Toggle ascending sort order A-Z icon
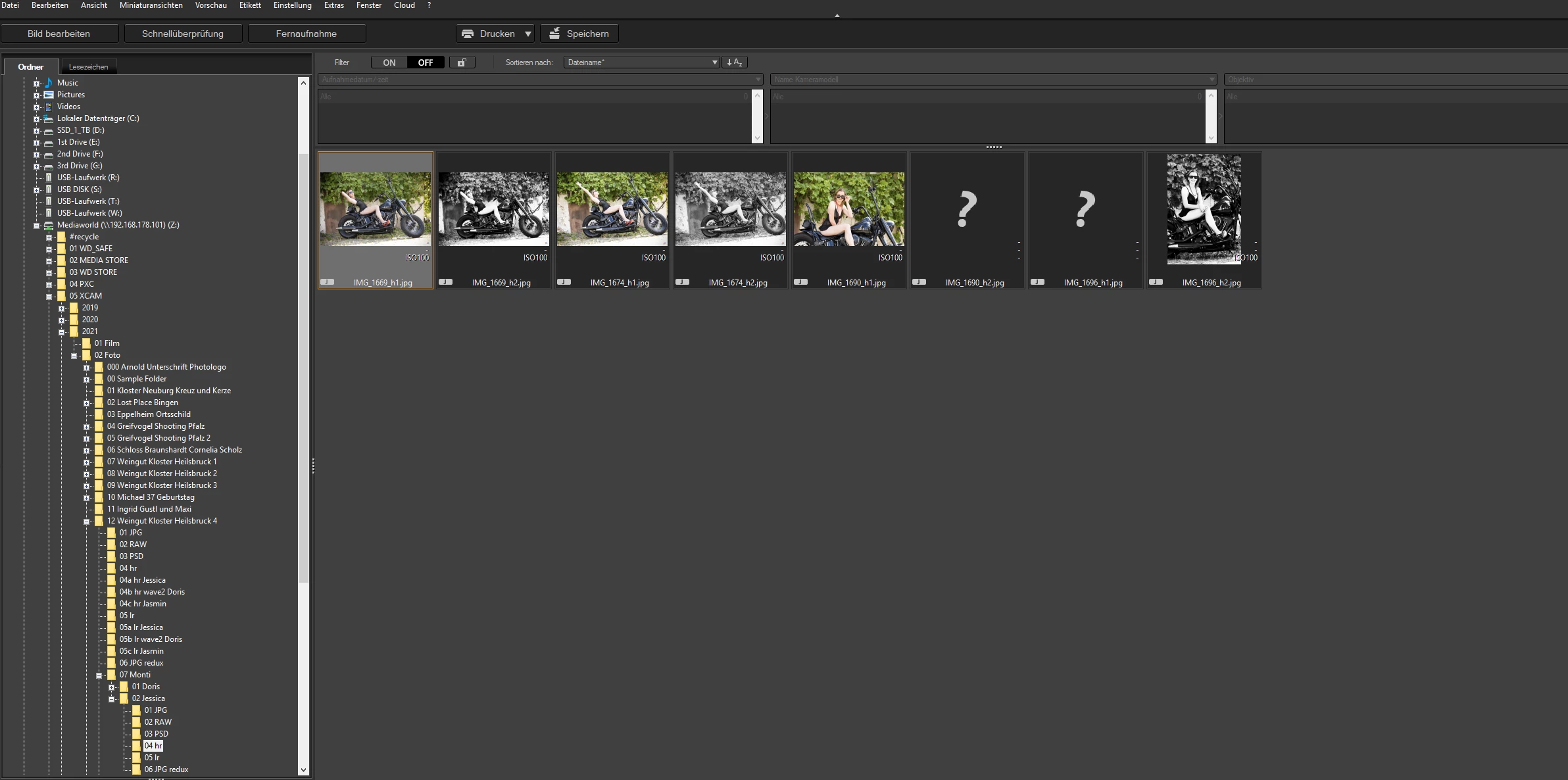The width and height of the screenshot is (1568, 780). [734, 62]
